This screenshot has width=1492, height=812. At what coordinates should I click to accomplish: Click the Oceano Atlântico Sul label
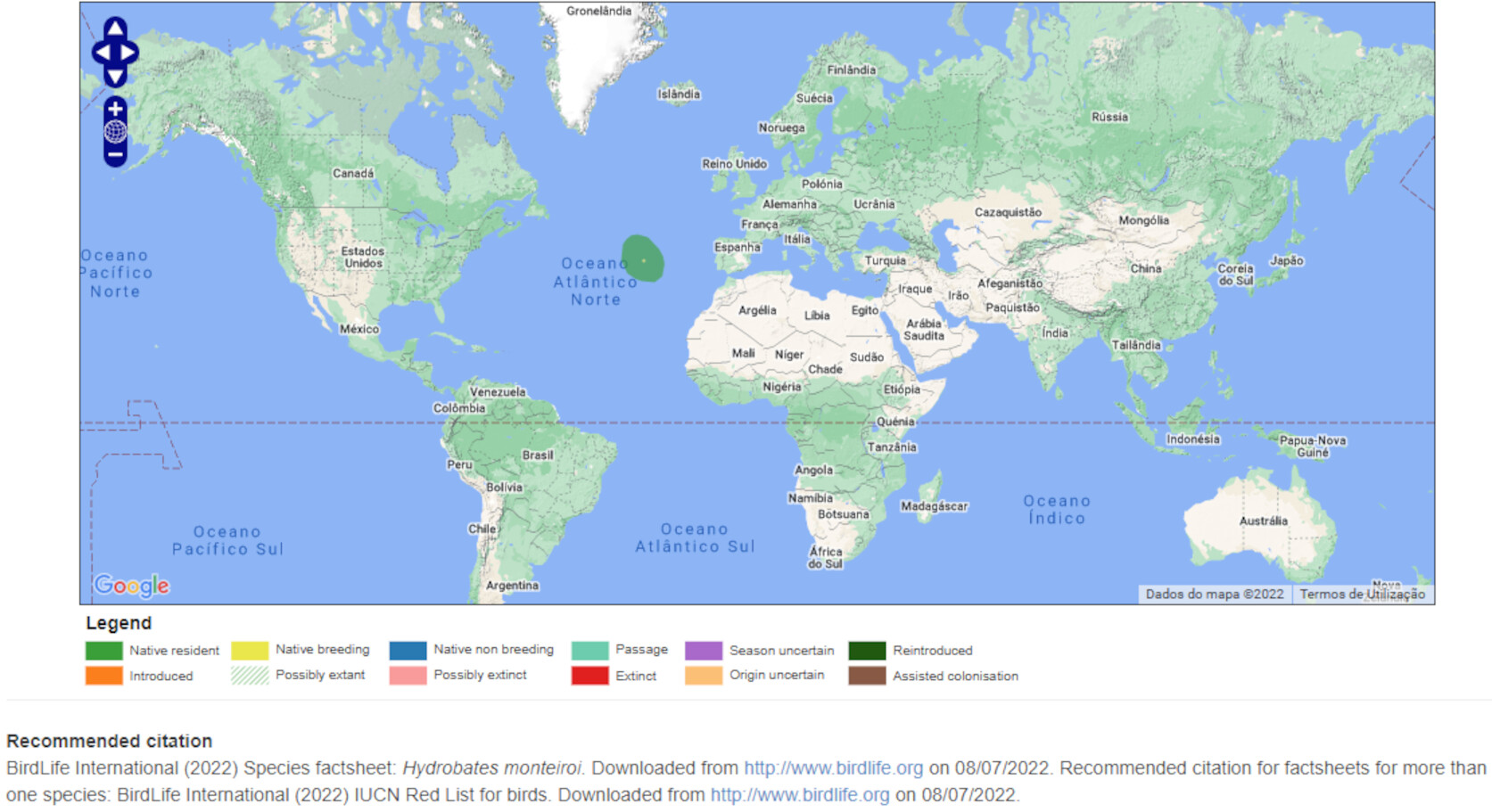[695, 538]
